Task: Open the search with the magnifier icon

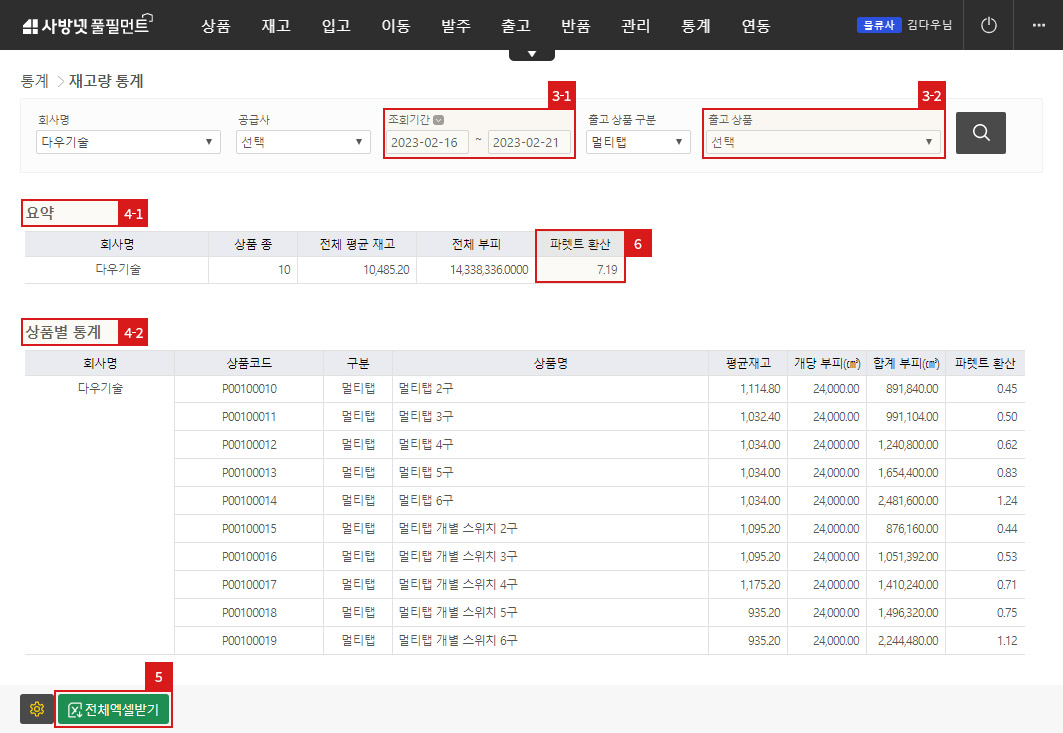Action: pos(980,132)
